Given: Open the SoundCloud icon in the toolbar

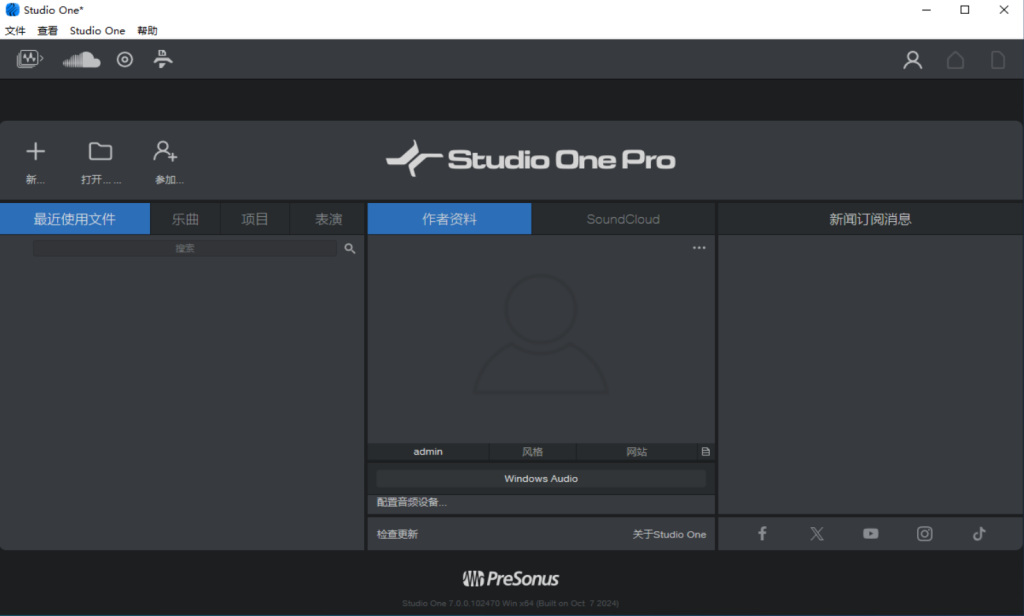Looking at the screenshot, I should click(x=81, y=59).
